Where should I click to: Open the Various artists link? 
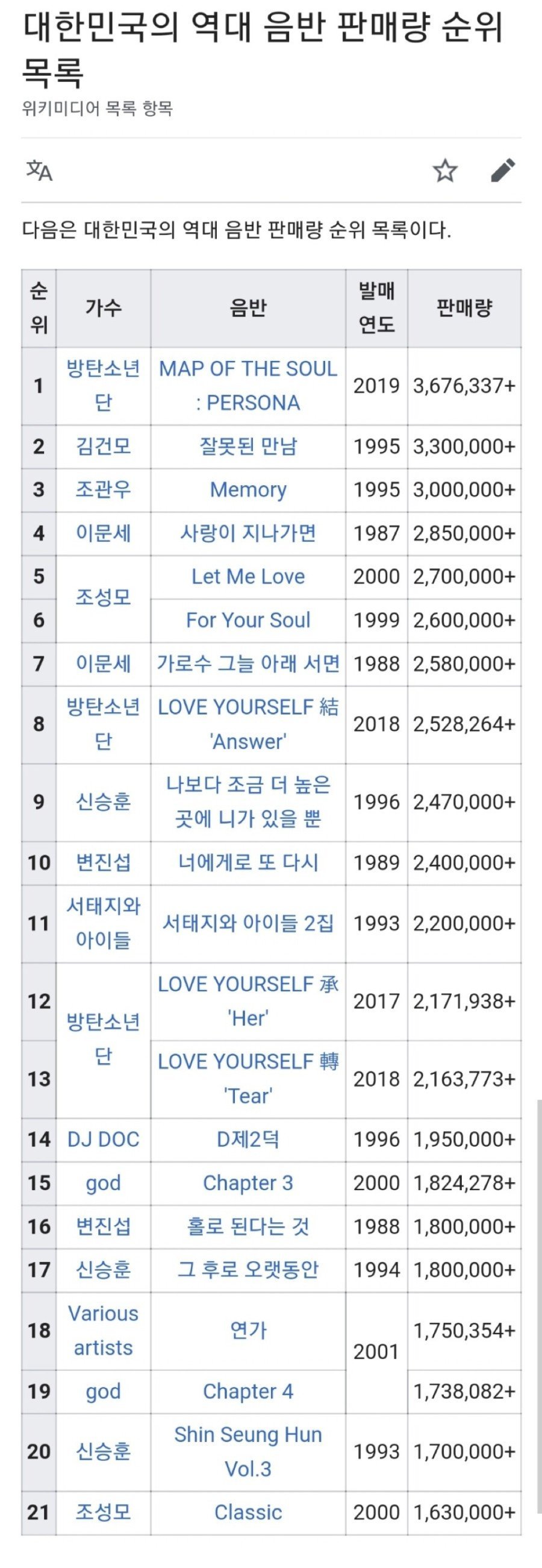click(x=104, y=1331)
